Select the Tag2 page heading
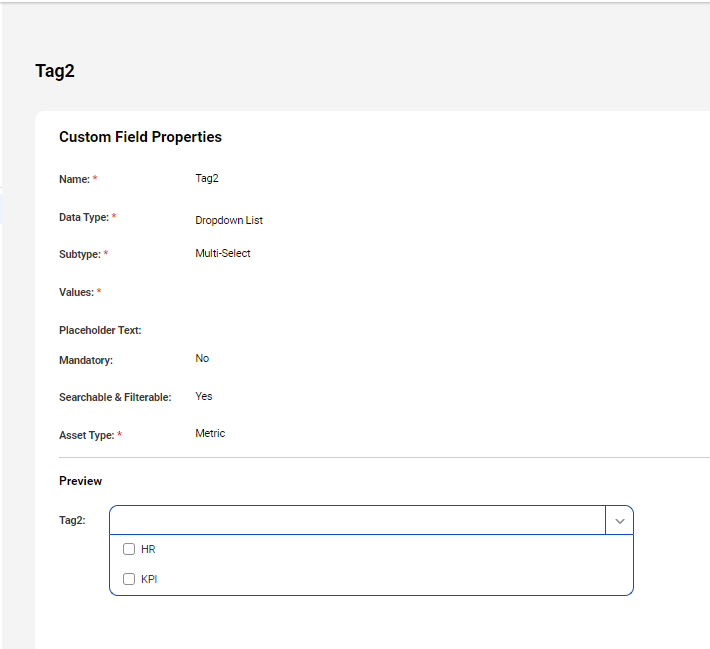 [55, 71]
